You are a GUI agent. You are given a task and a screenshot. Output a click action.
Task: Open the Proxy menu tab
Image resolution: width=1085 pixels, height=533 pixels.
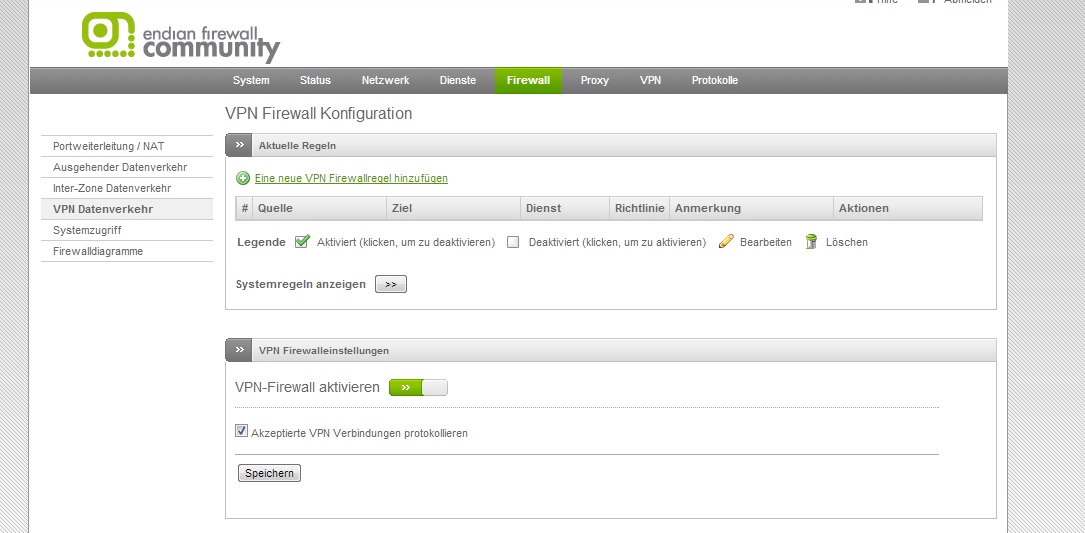click(x=594, y=81)
